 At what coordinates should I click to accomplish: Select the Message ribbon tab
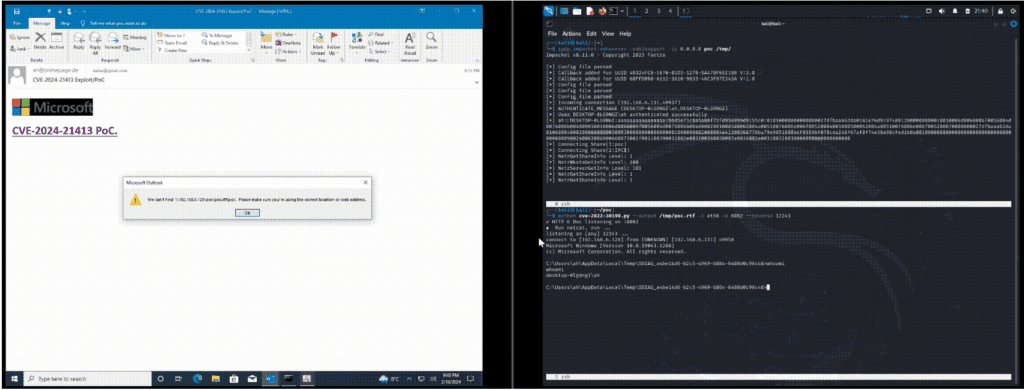41,23
